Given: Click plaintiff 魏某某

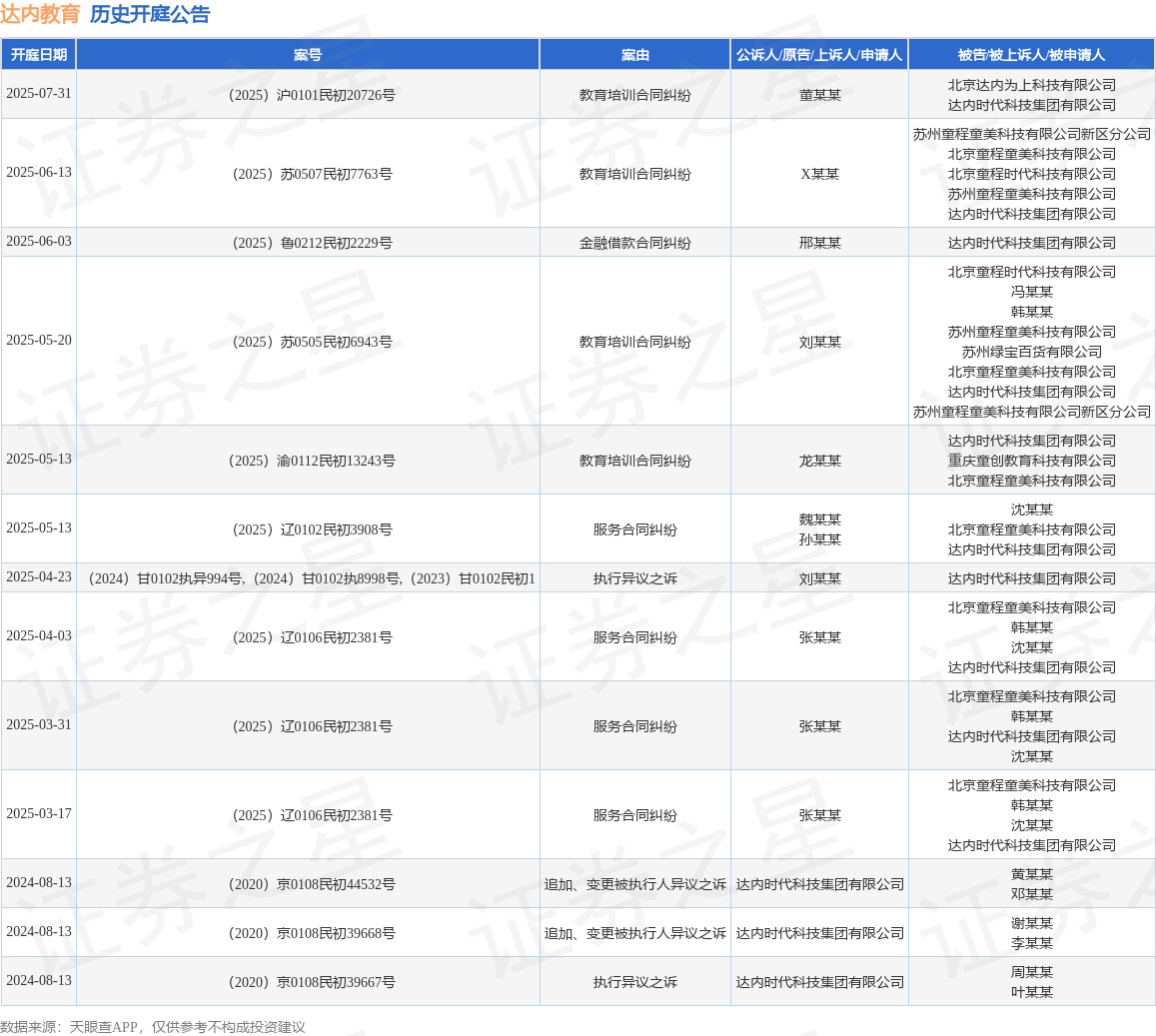Looking at the screenshot, I should tap(820, 519).
